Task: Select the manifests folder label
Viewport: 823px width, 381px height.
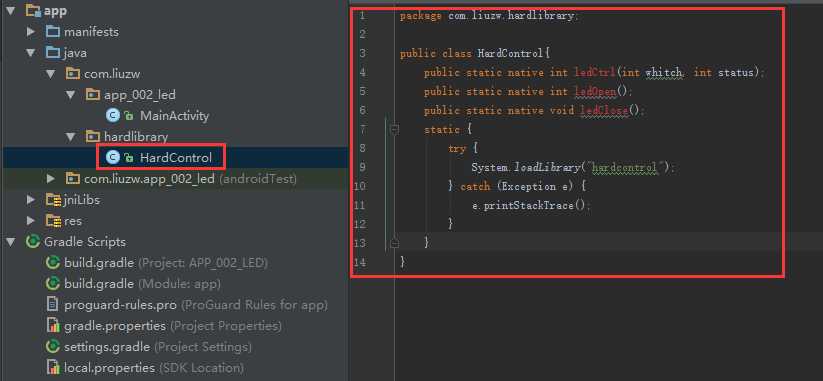Action: (x=91, y=32)
